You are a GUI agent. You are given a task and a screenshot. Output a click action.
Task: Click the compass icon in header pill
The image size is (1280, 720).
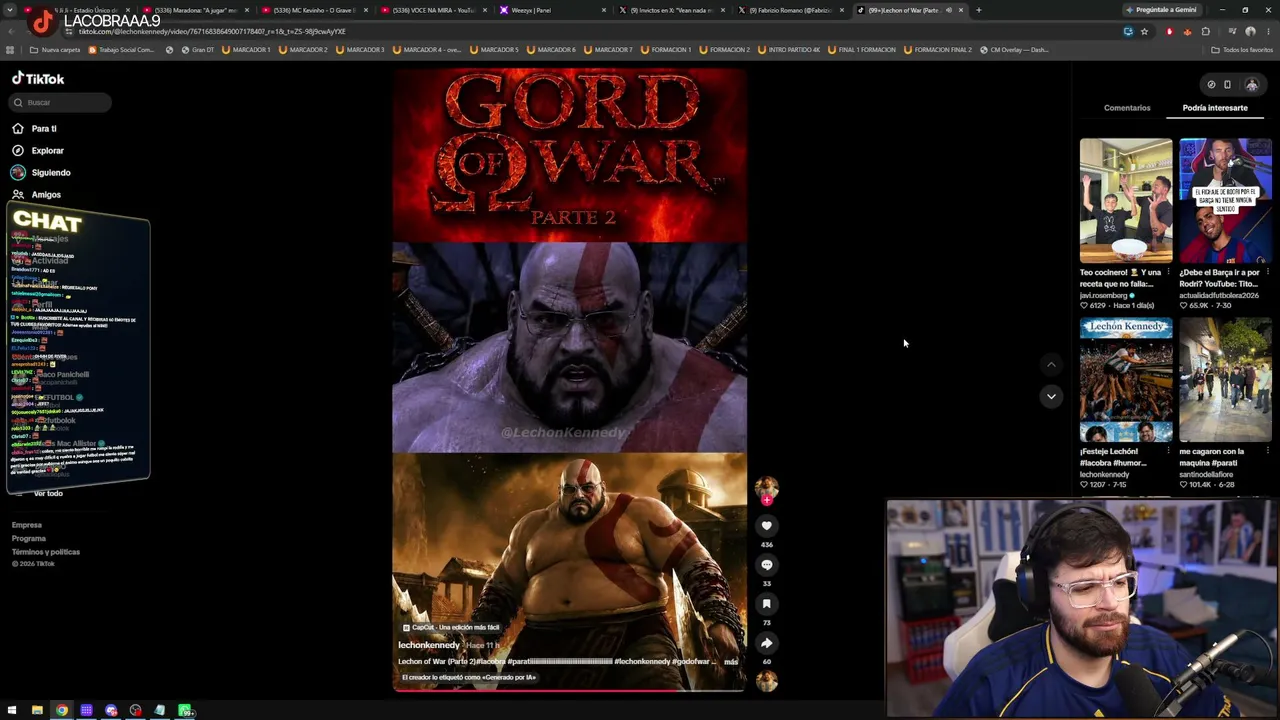(1211, 85)
